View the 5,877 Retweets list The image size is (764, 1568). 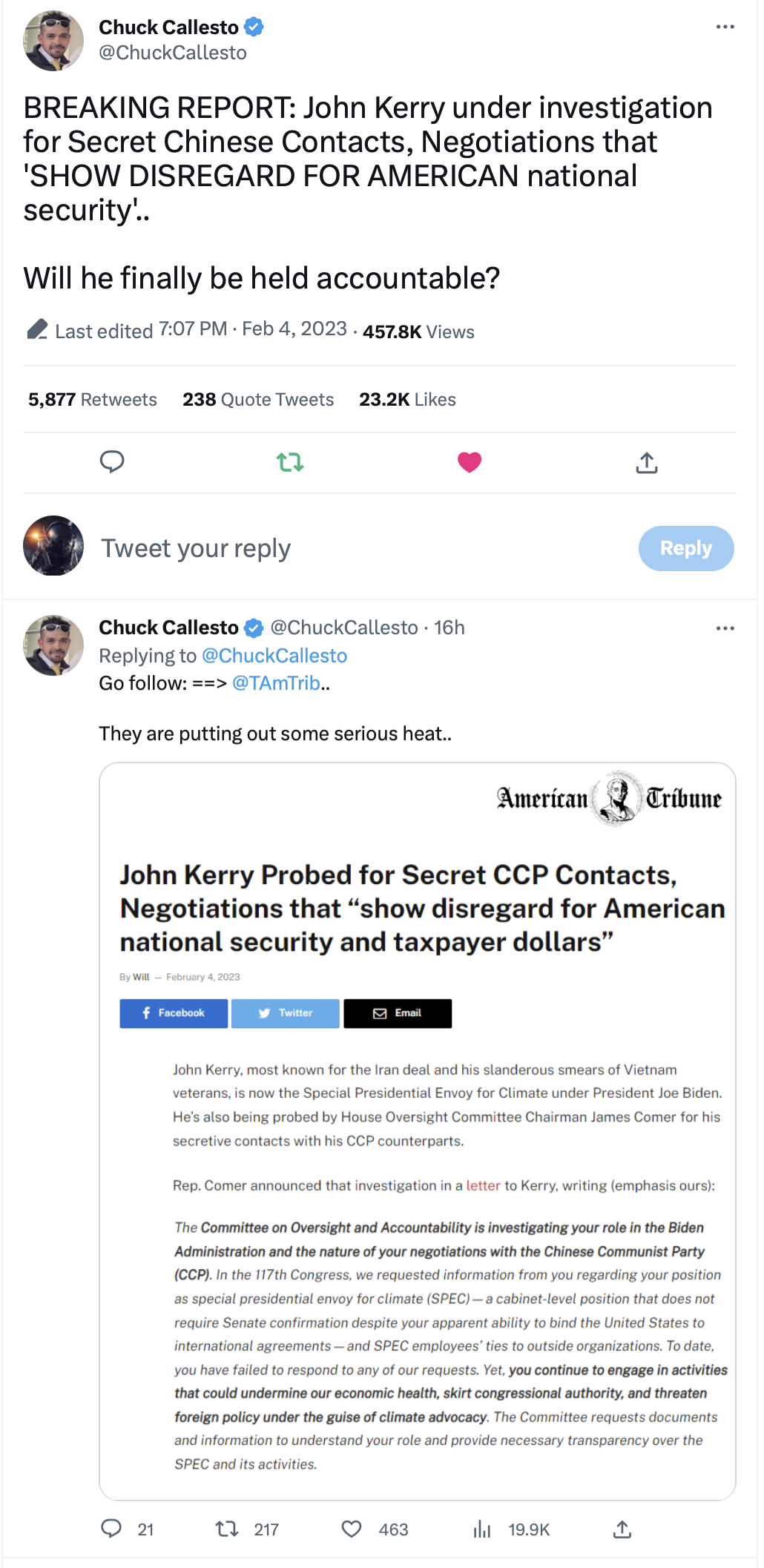(x=93, y=400)
